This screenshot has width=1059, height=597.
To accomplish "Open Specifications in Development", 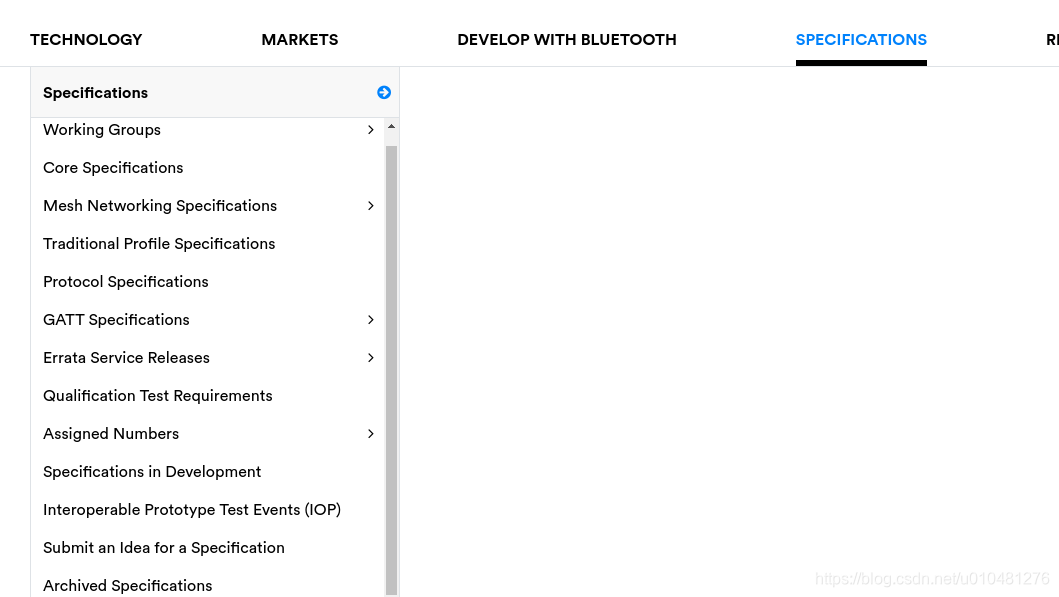I will (152, 471).
